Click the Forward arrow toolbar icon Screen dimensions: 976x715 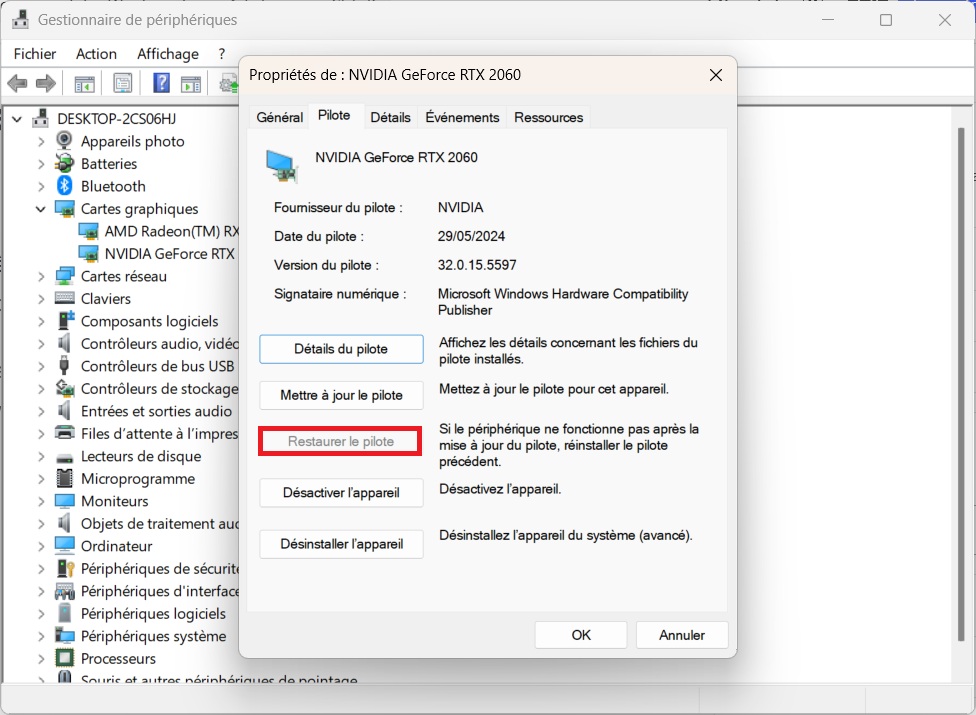coord(45,83)
